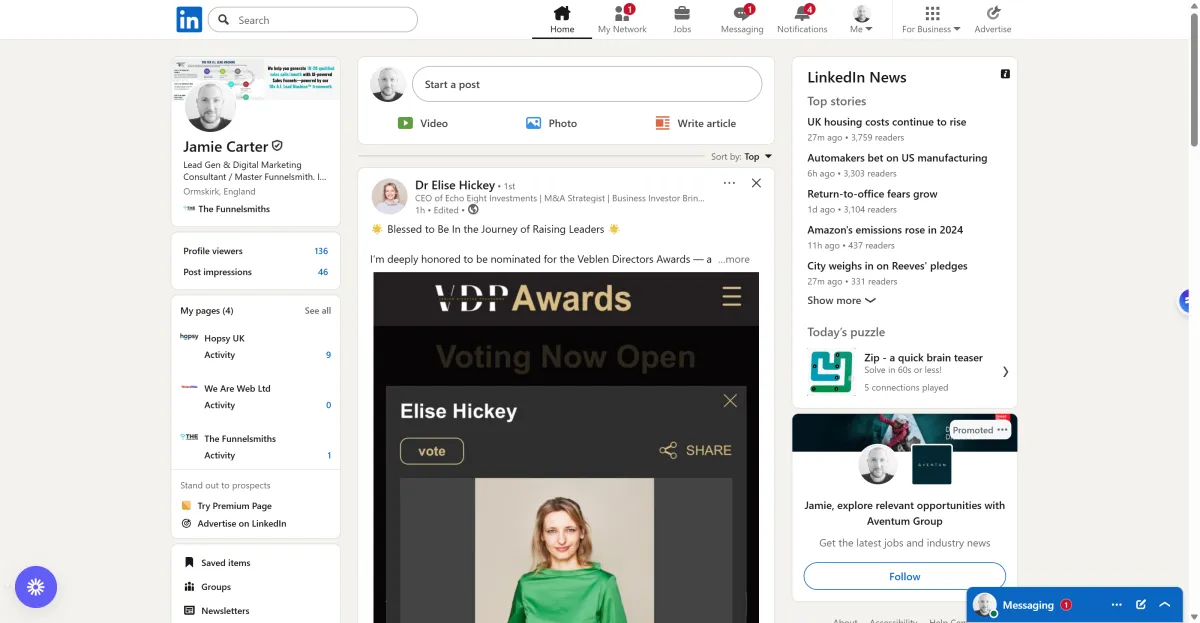The image size is (1200, 623).
Task: Read Automakers bet on US manufacturing
Action: pyautogui.click(x=897, y=158)
